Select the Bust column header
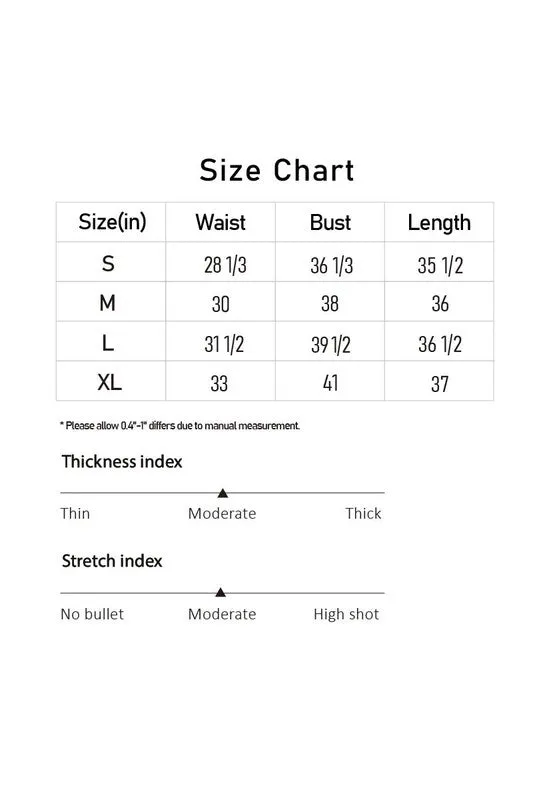 [330, 222]
